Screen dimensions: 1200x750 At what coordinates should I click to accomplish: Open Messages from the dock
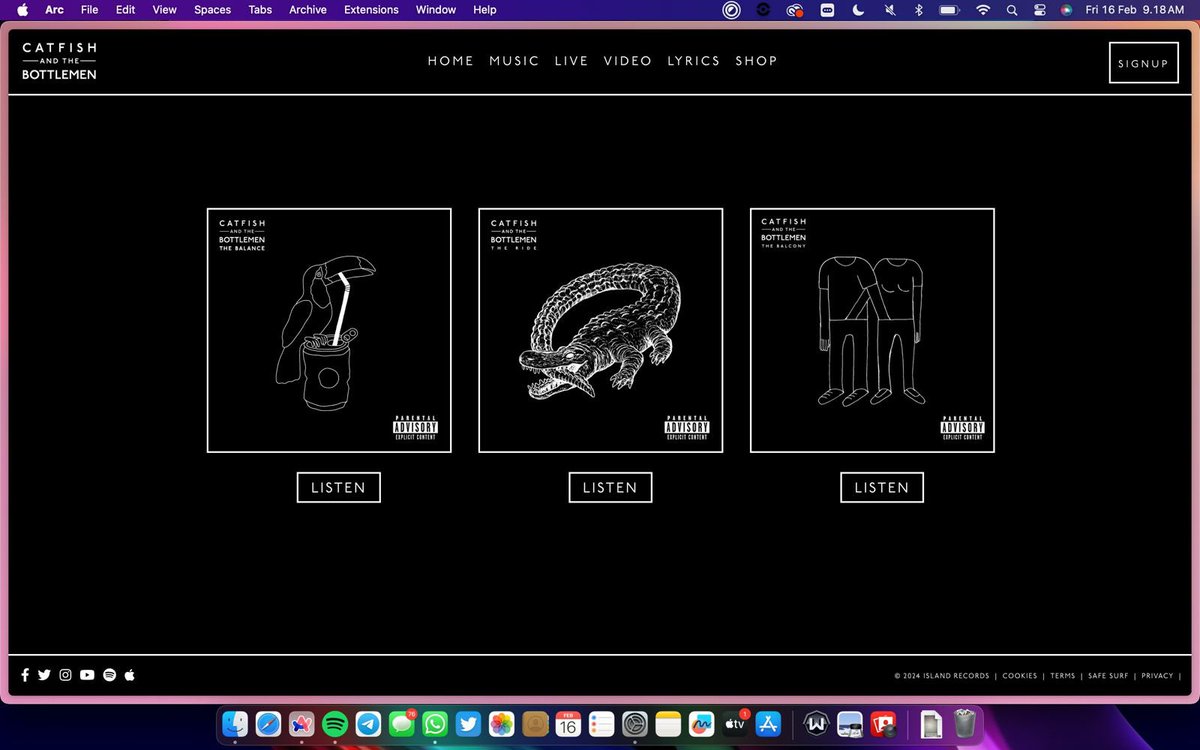pyautogui.click(x=401, y=723)
